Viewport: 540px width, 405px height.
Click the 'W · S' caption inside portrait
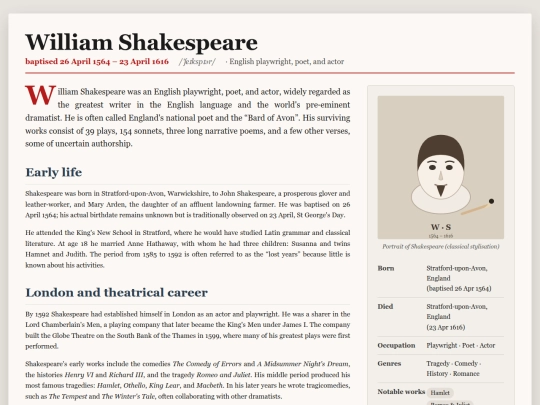[x=441, y=227]
